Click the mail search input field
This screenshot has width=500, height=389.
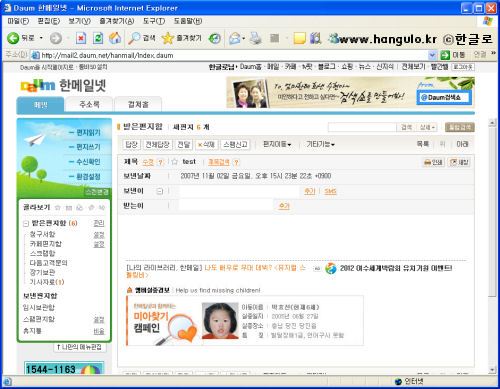pos(362,127)
